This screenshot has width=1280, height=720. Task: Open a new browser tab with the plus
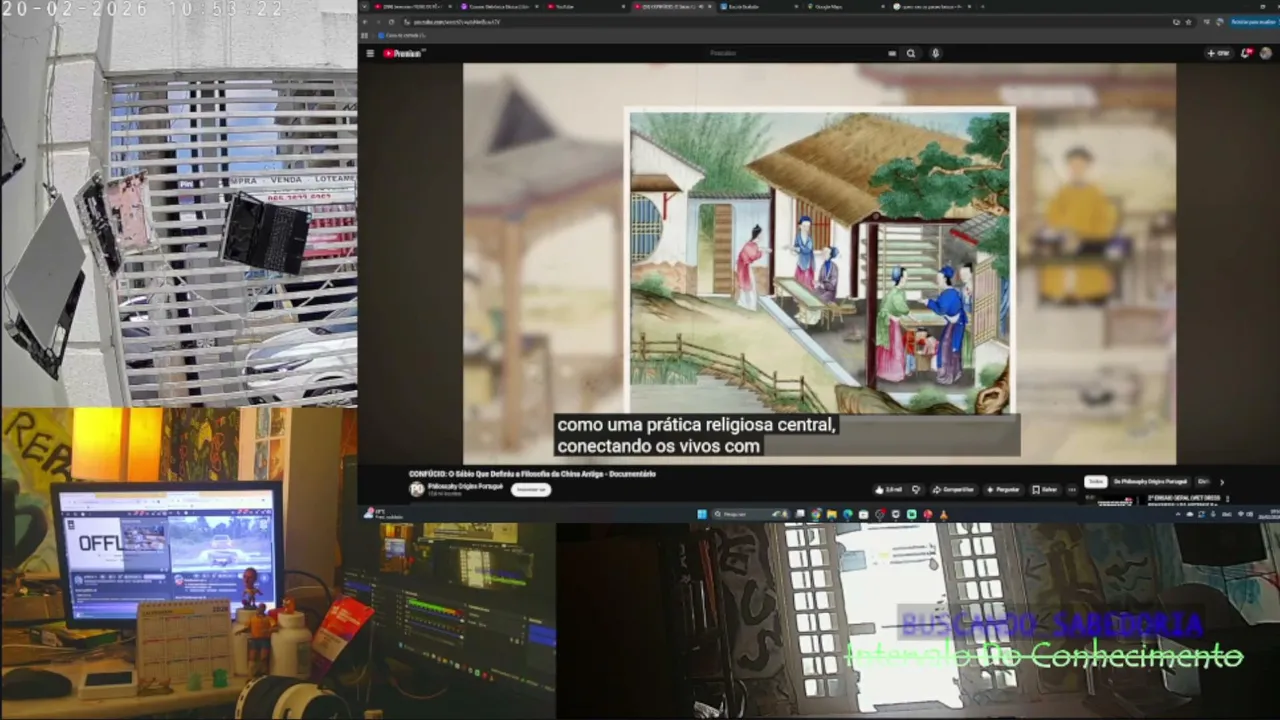click(x=983, y=7)
